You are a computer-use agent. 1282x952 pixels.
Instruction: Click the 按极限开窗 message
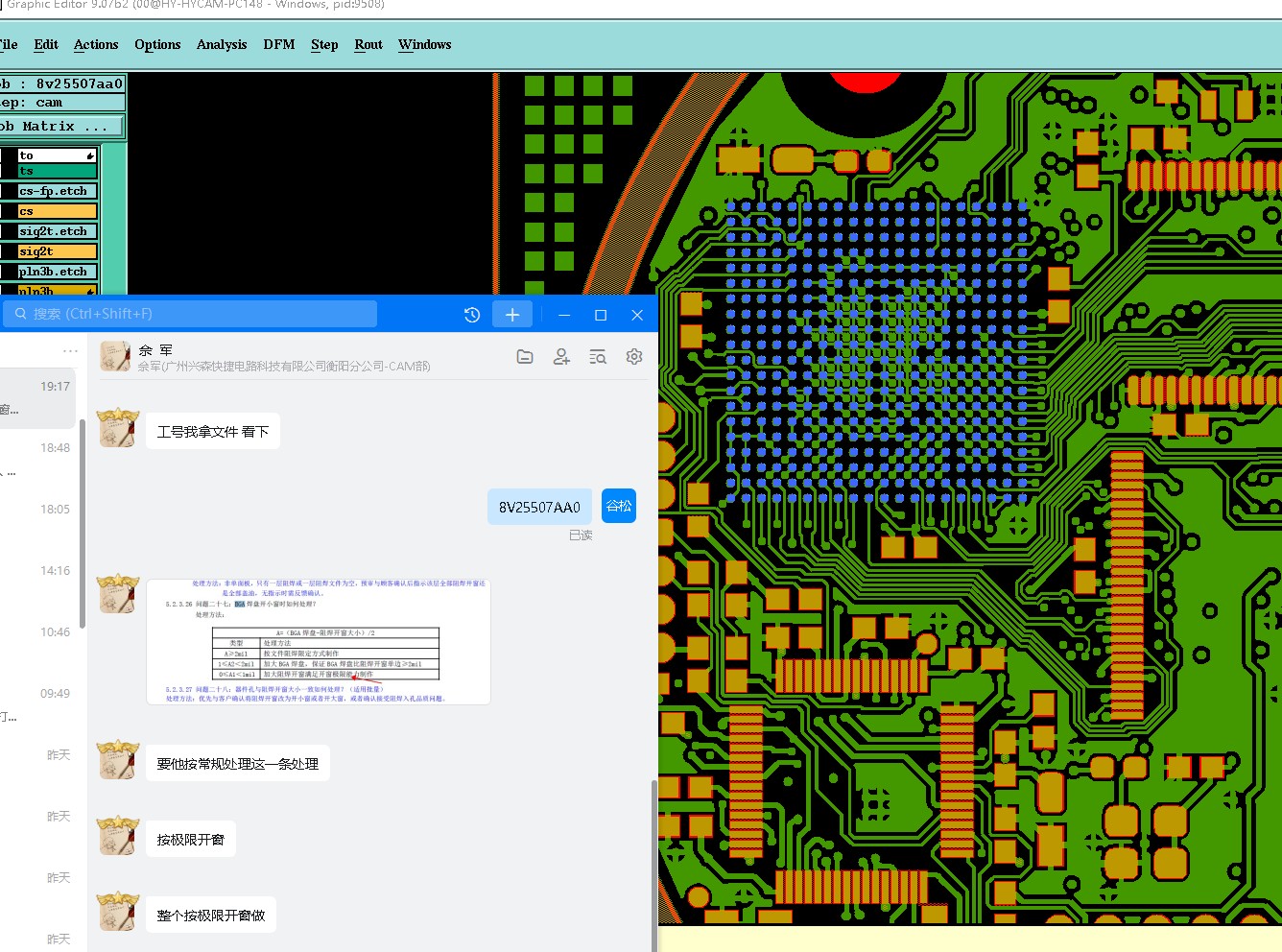tap(190, 840)
